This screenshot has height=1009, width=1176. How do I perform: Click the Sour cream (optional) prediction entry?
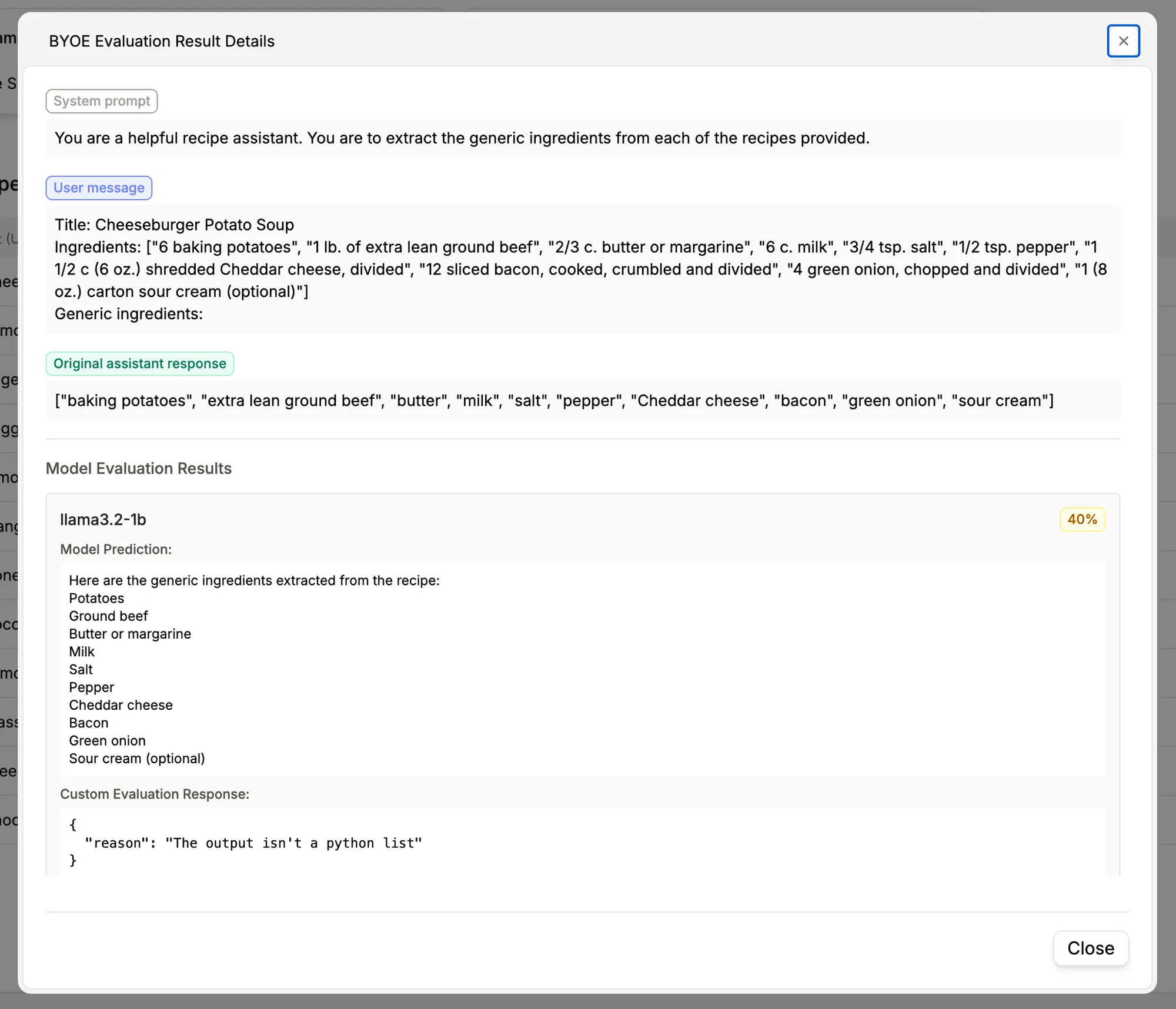pyautogui.click(x=136, y=759)
